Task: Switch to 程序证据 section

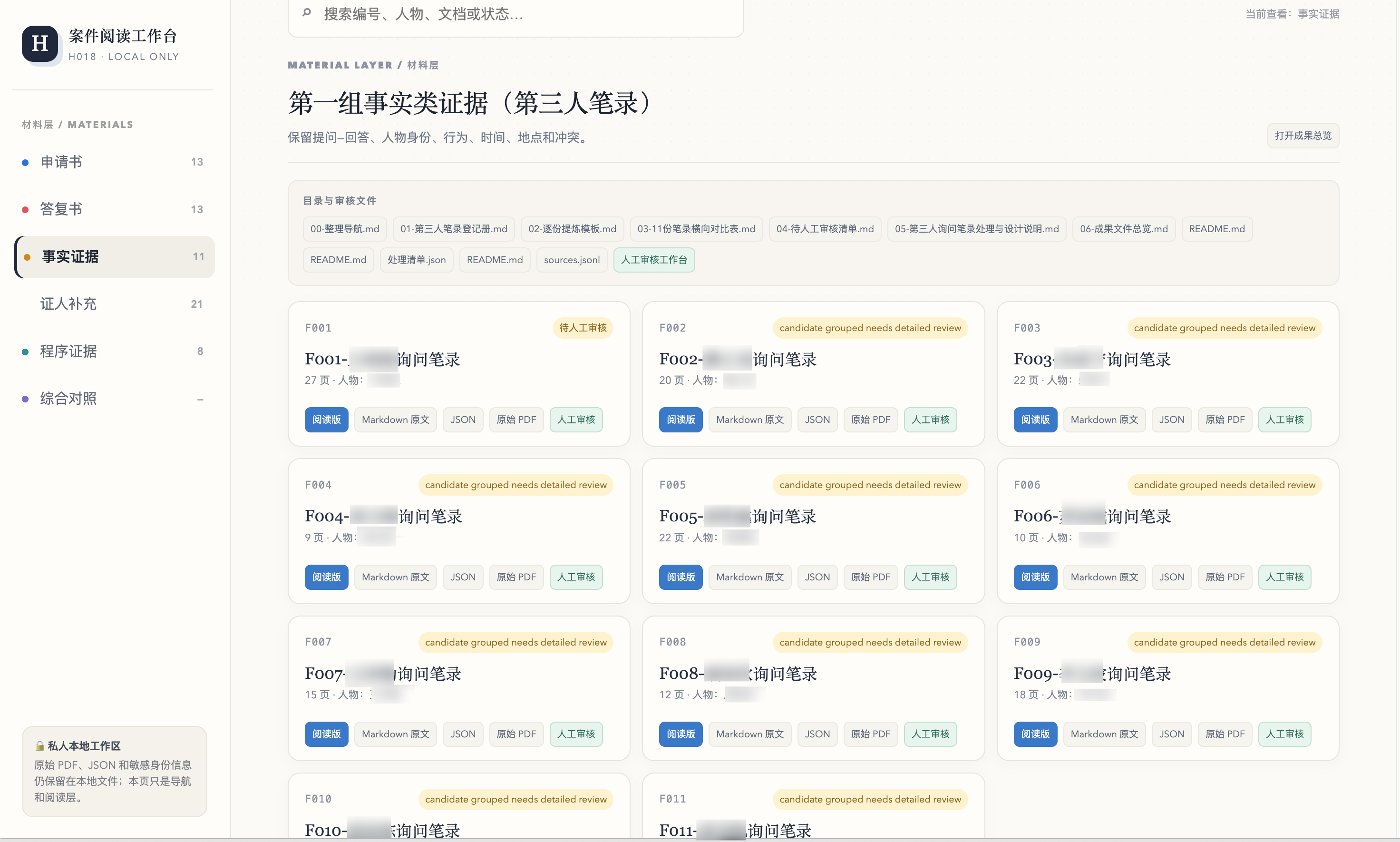Action: click(x=115, y=351)
